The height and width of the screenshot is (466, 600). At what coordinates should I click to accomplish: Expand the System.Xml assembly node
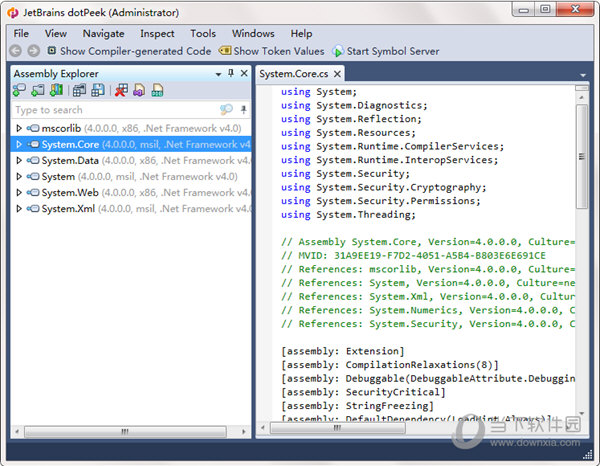click(x=19, y=209)
